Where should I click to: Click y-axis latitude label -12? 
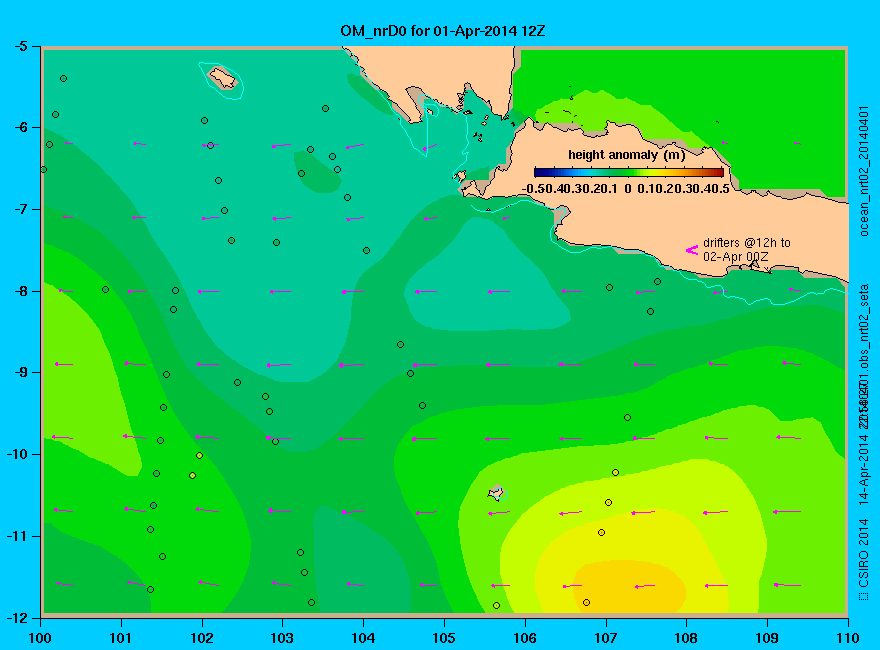point(16,617)
